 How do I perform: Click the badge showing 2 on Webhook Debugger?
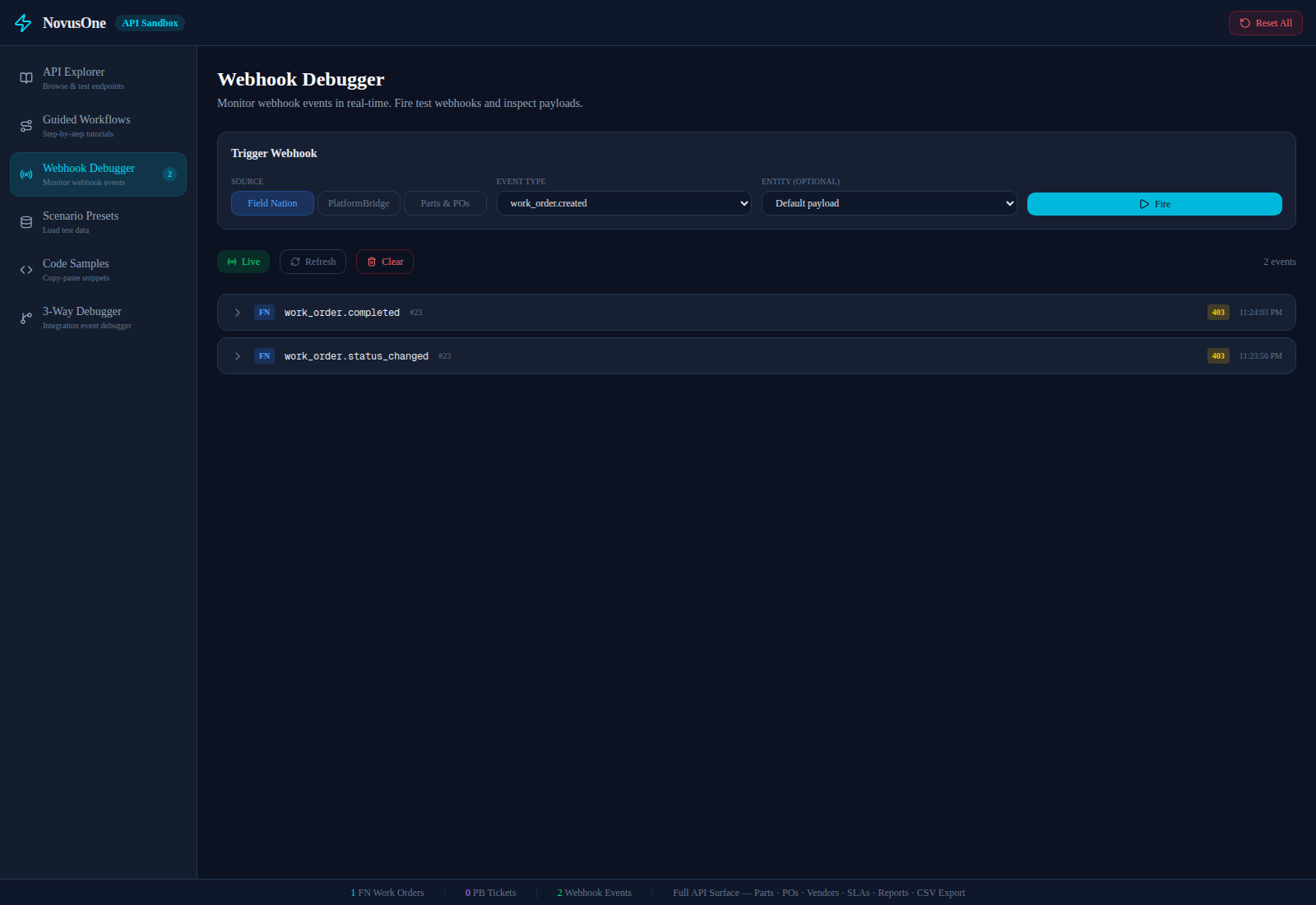click(x=169, y=174)
